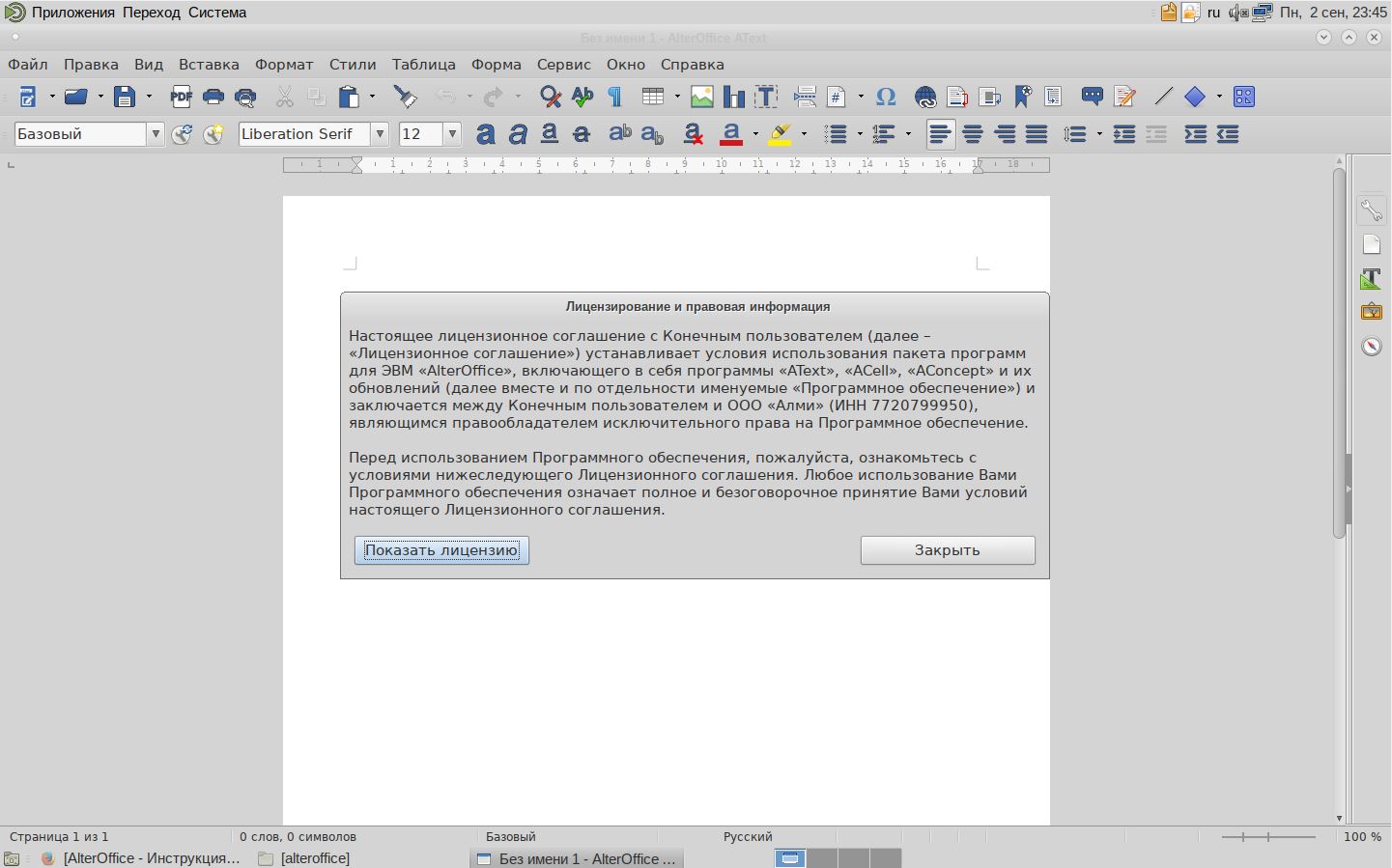Insert a hyperlink with the globe icon
This screenshot has width=1392, height=868.
pyautogui.click(x=925, y=97)
